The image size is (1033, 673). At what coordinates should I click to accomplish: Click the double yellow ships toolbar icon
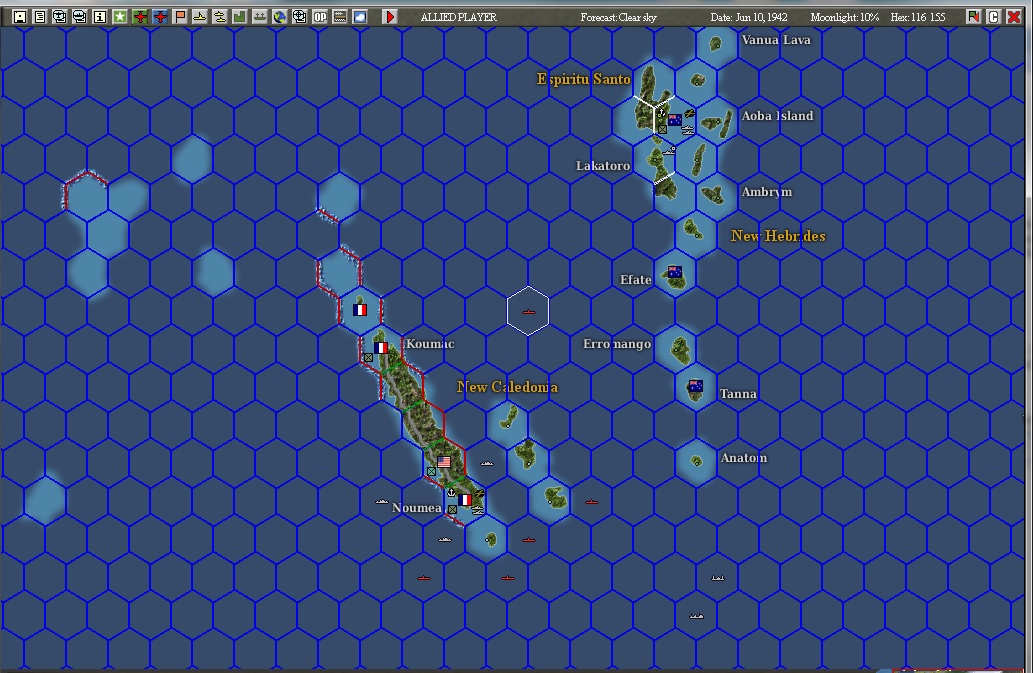coord(220,16)
